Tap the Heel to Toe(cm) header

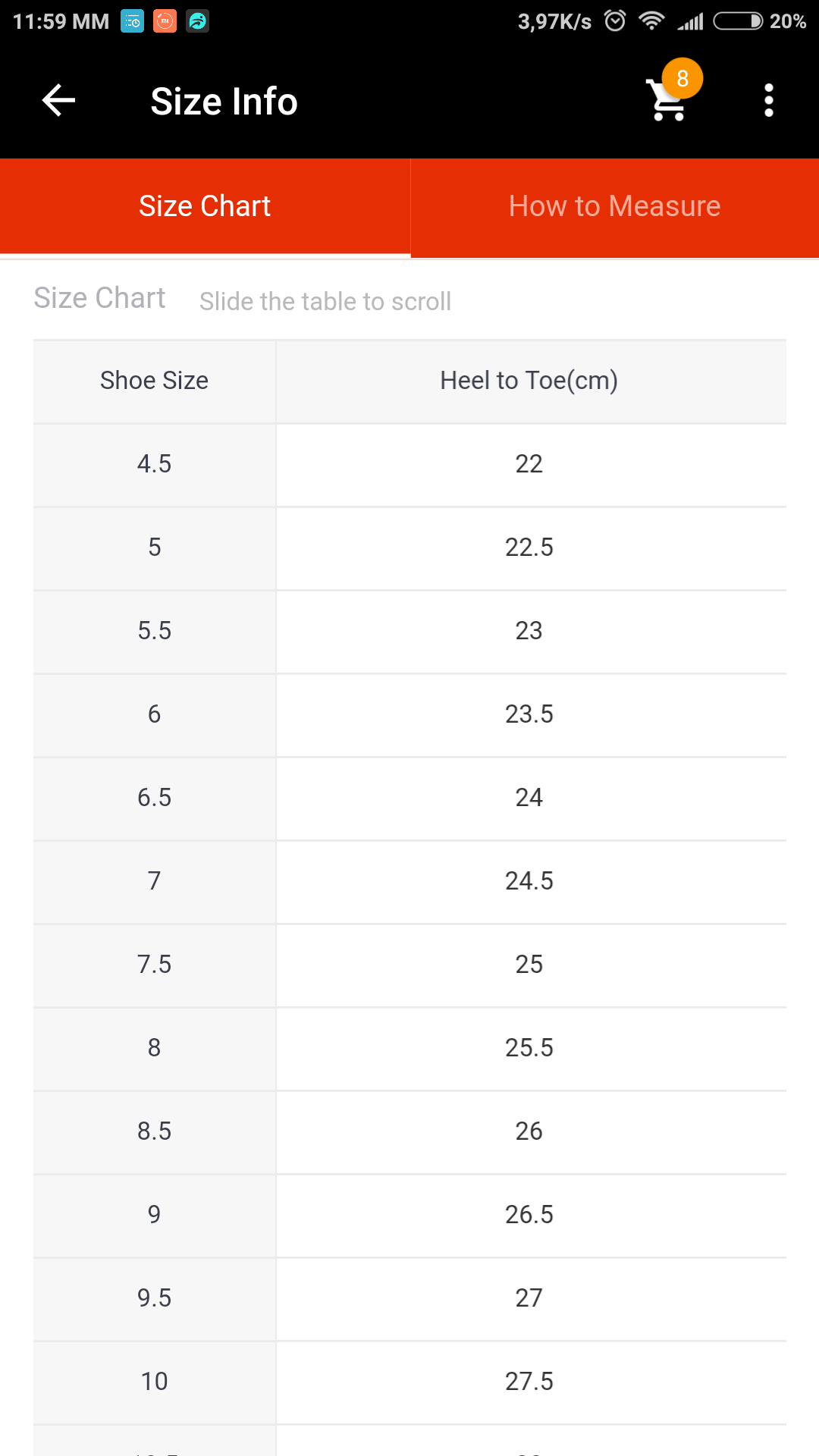(529, 381)
